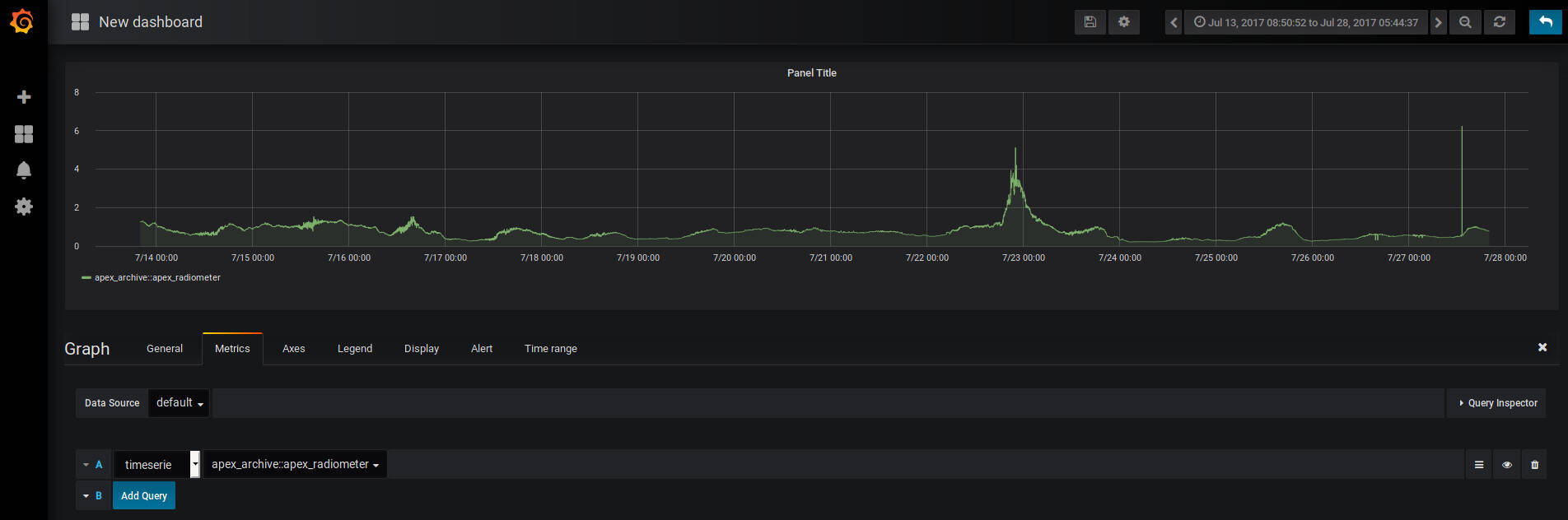
Task: Toggle apex_archive::apex_radiometer series in the legend
Action: click(x=157, y=278)
